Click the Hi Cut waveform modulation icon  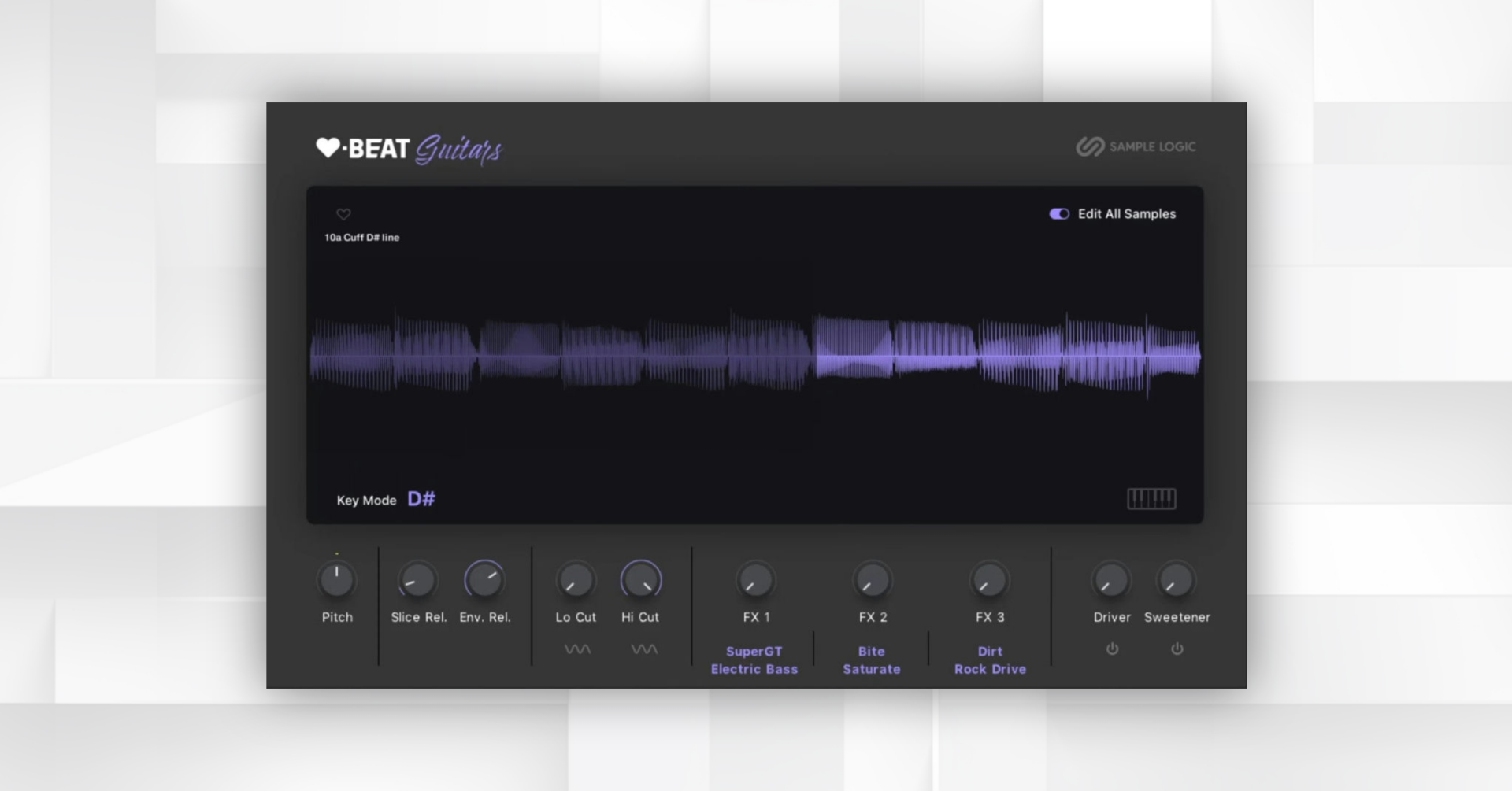click(644, 649)
